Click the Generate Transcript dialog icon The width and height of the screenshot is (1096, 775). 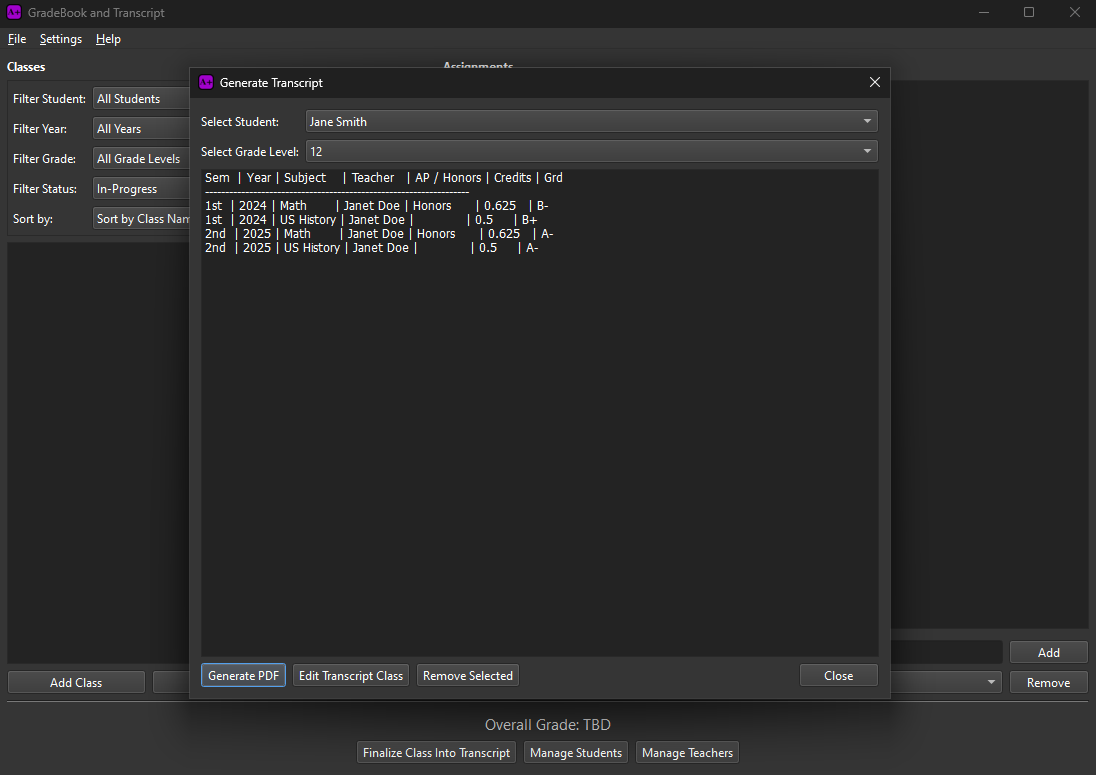[x=206, y=82]
